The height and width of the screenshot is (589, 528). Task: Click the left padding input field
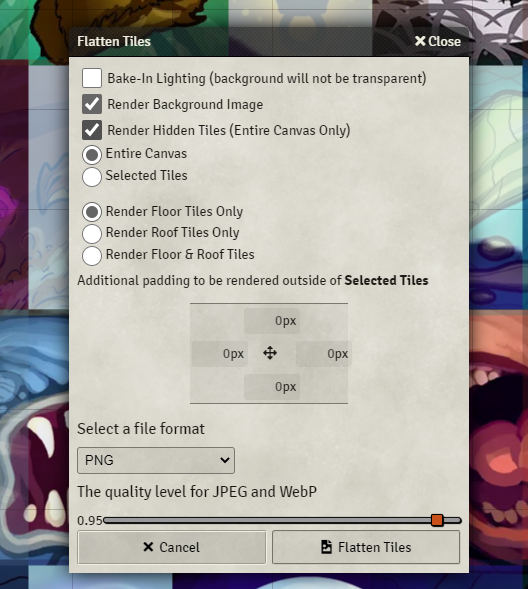[220, 354]
